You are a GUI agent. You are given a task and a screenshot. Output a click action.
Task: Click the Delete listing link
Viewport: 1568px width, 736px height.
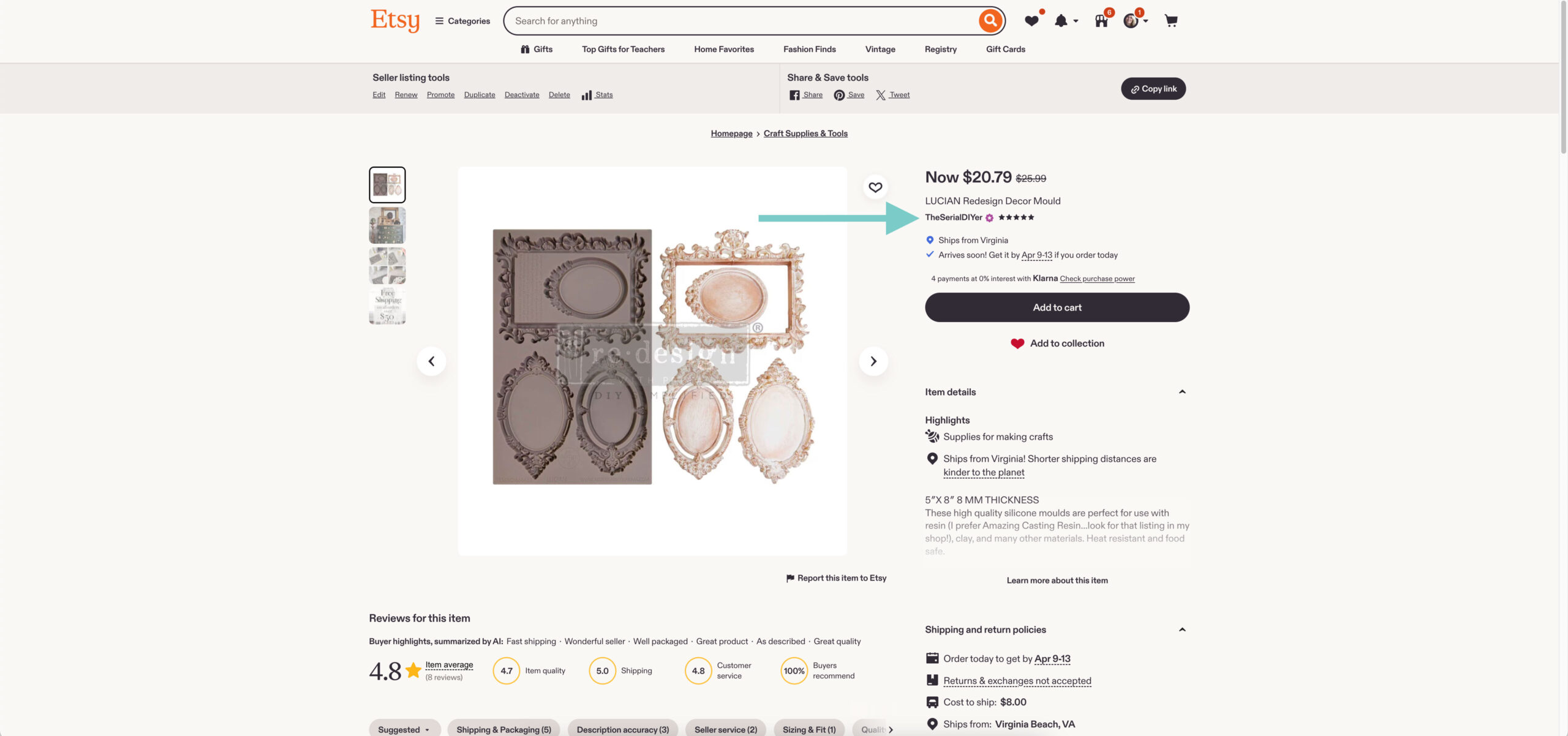coord(559,95)
